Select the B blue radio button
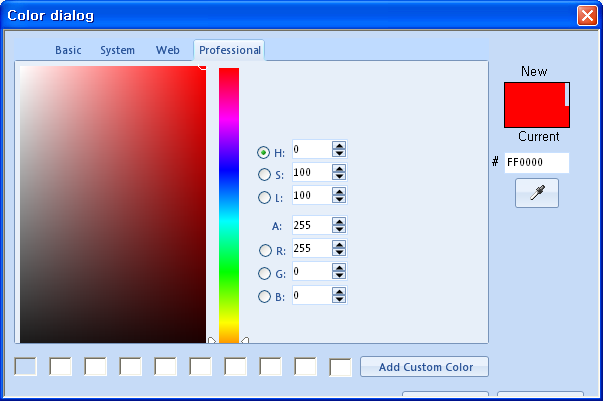 [x=264, y=296]
